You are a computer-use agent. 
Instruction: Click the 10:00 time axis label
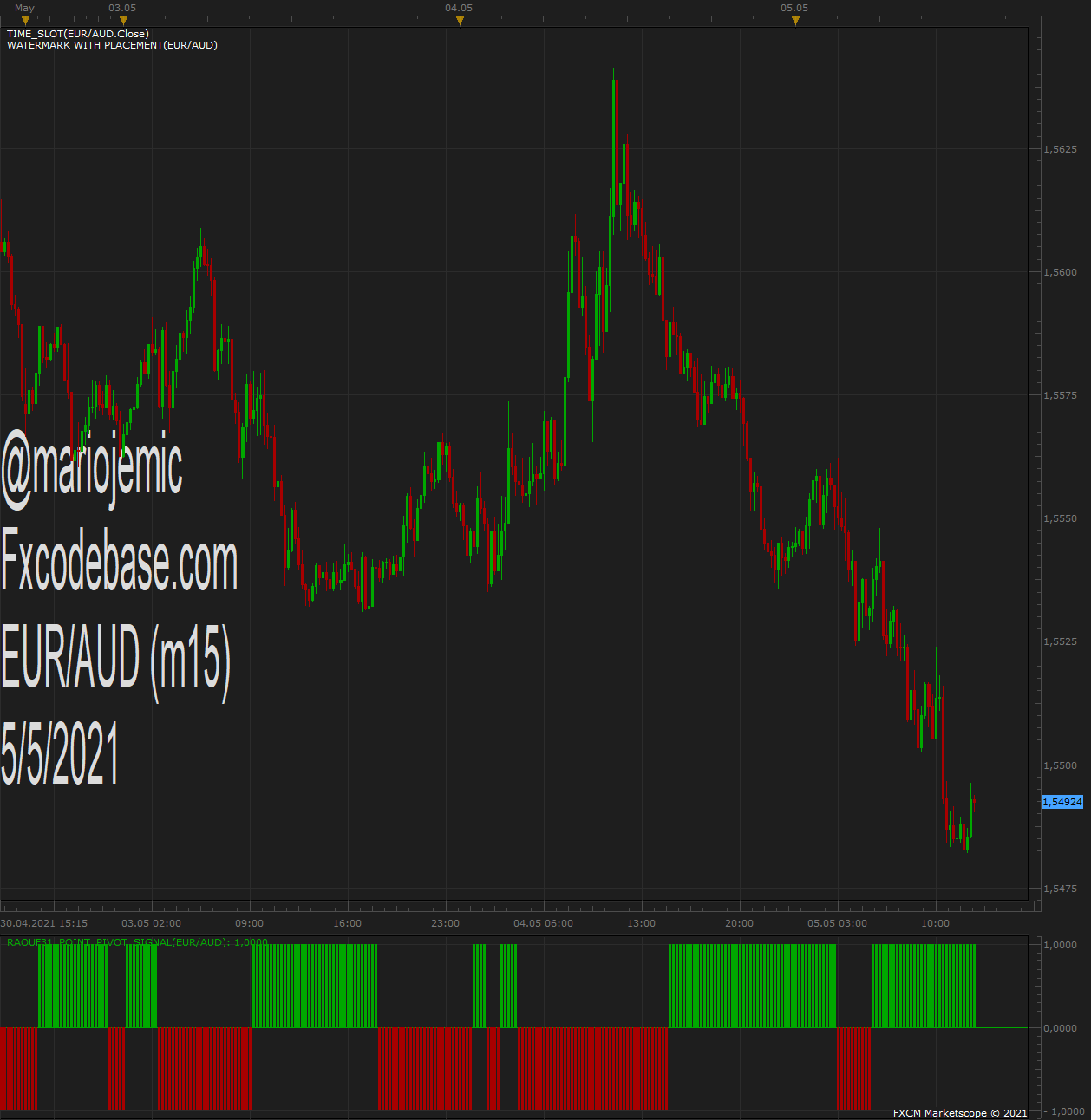(x=936, y=923)
